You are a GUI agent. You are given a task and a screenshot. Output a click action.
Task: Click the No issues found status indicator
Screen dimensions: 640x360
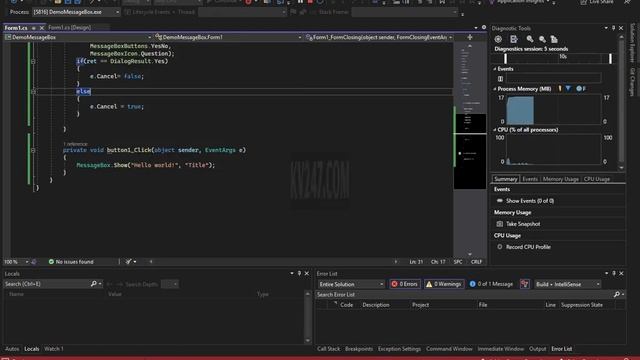(71, 262)
